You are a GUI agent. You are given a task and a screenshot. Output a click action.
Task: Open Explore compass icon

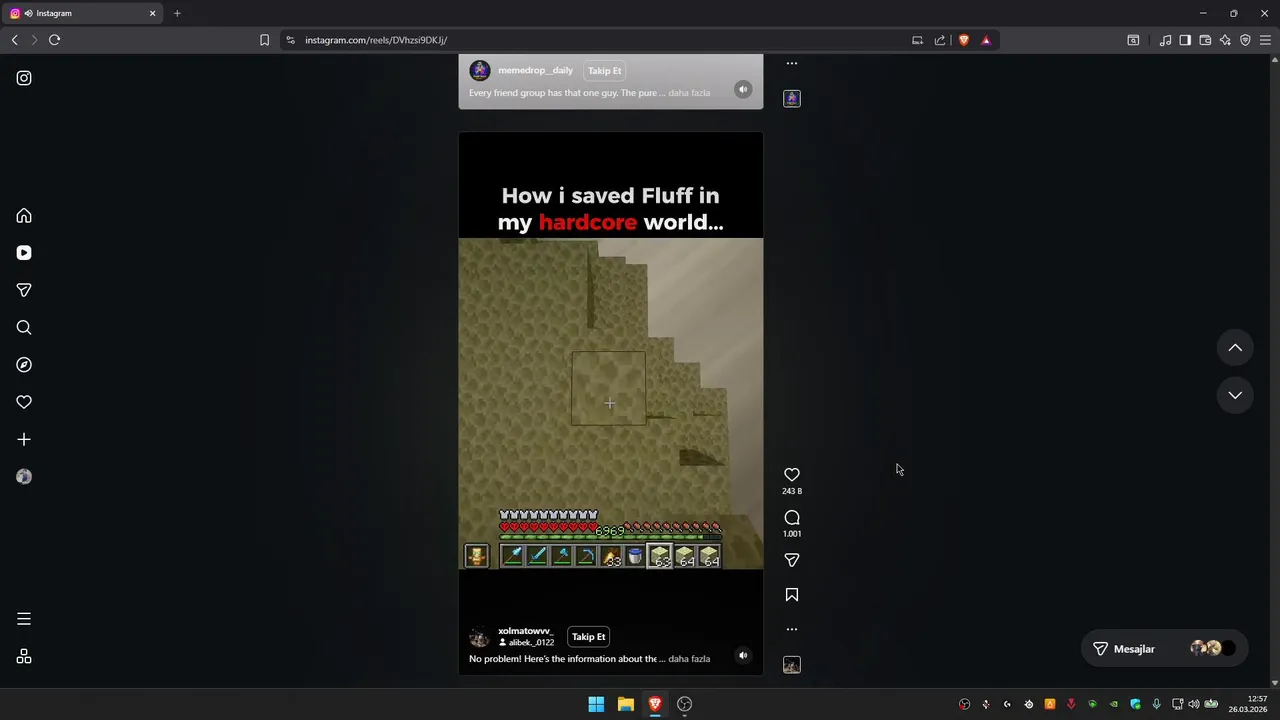24,365
